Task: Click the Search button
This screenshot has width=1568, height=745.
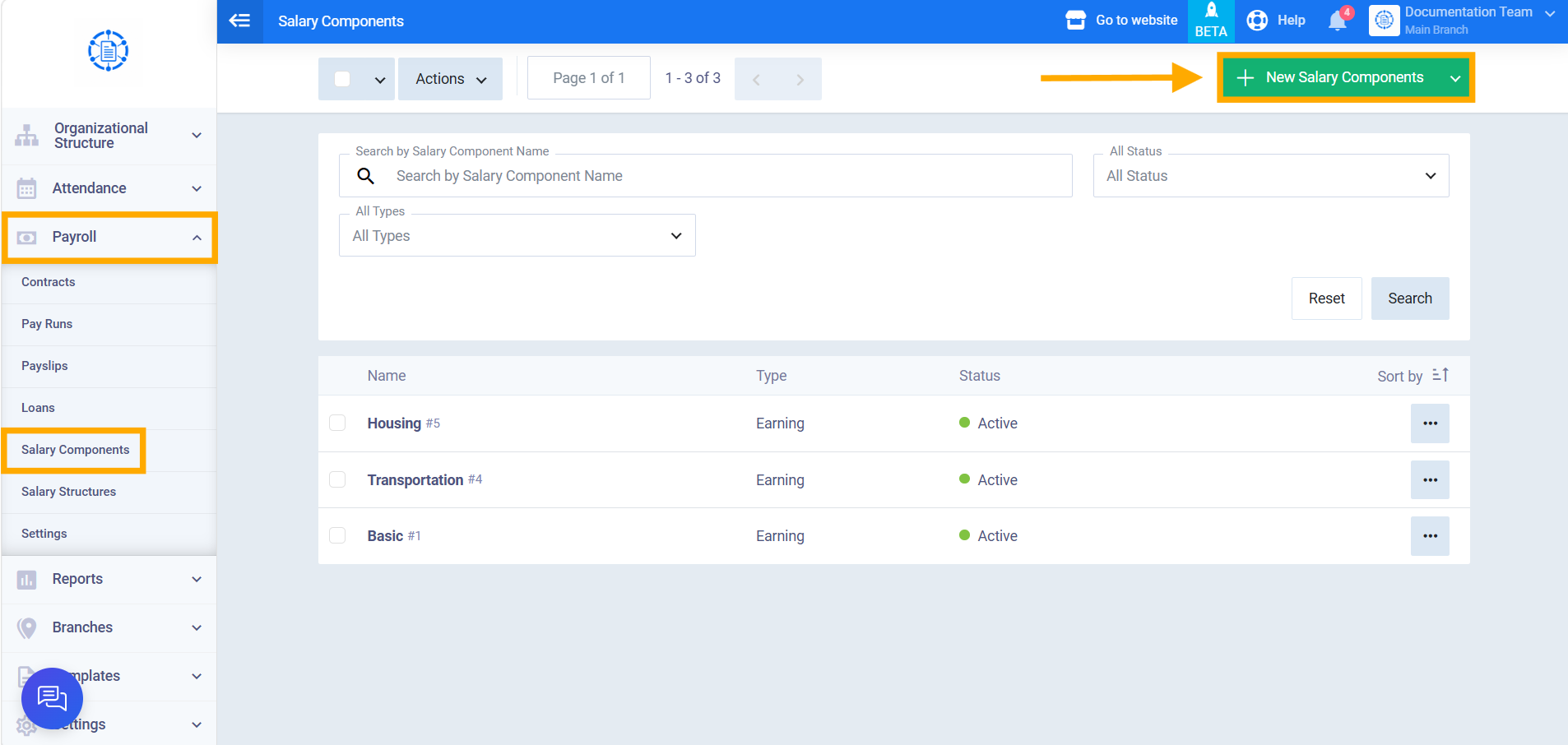Action: (1409, 298)
